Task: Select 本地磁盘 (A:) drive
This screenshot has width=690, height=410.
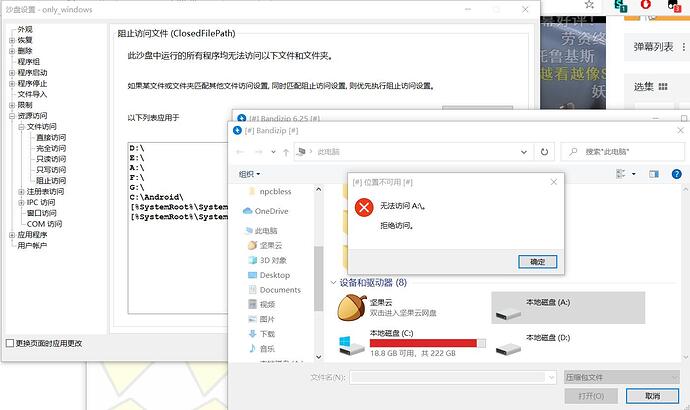Action: coord(568,308)
